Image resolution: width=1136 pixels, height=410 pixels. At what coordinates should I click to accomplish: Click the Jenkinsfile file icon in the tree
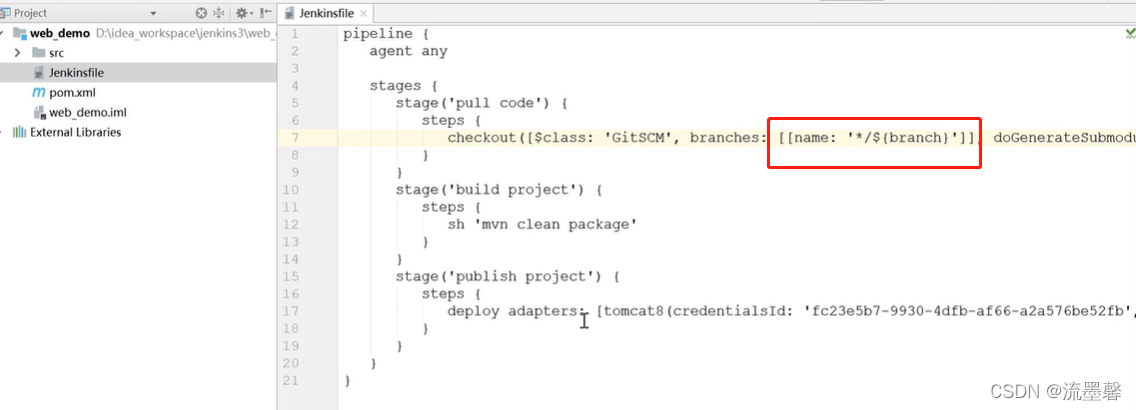pyautogui.click(x=38, y=73)
